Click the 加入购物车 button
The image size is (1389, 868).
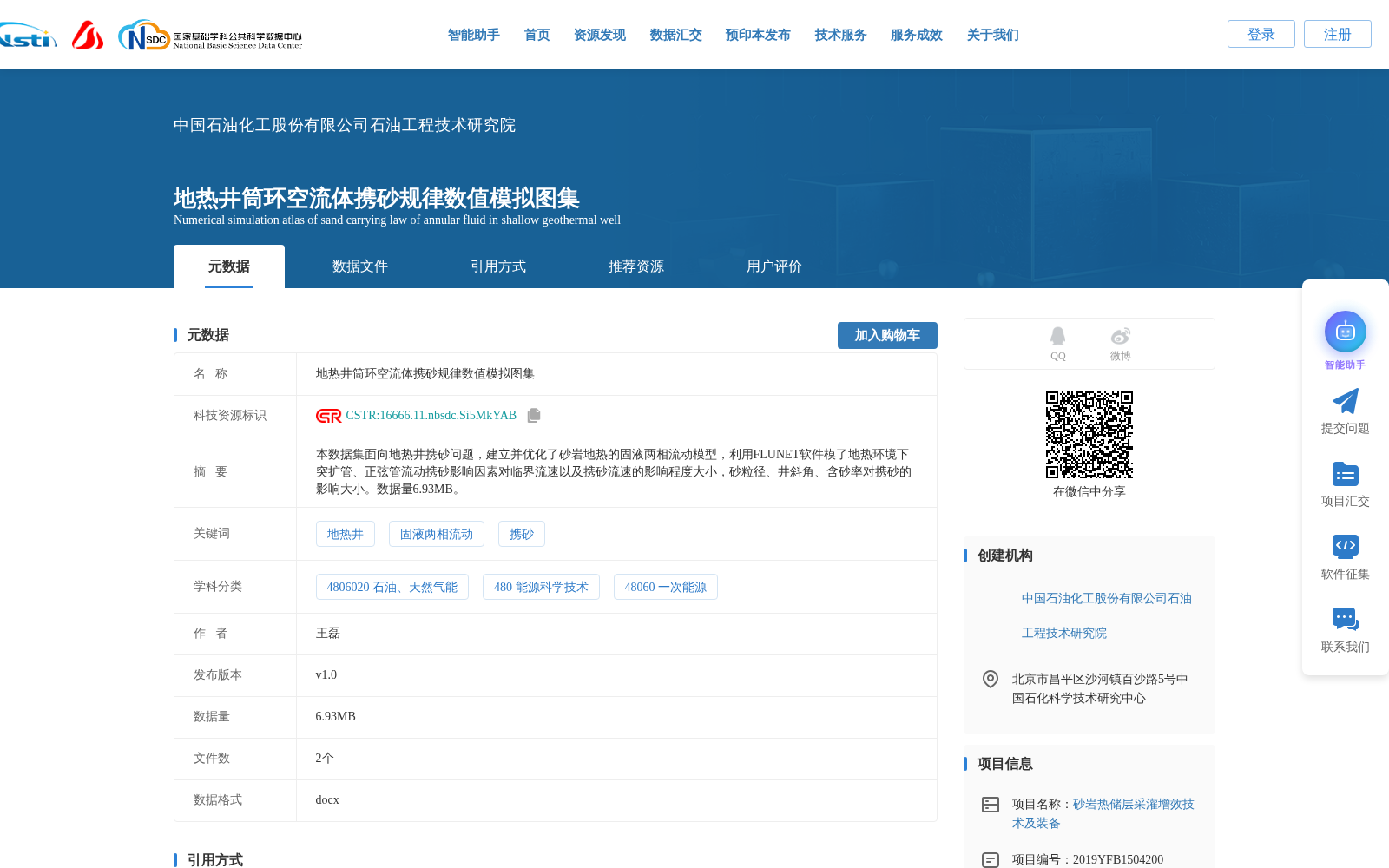click(x=887, y=335)
